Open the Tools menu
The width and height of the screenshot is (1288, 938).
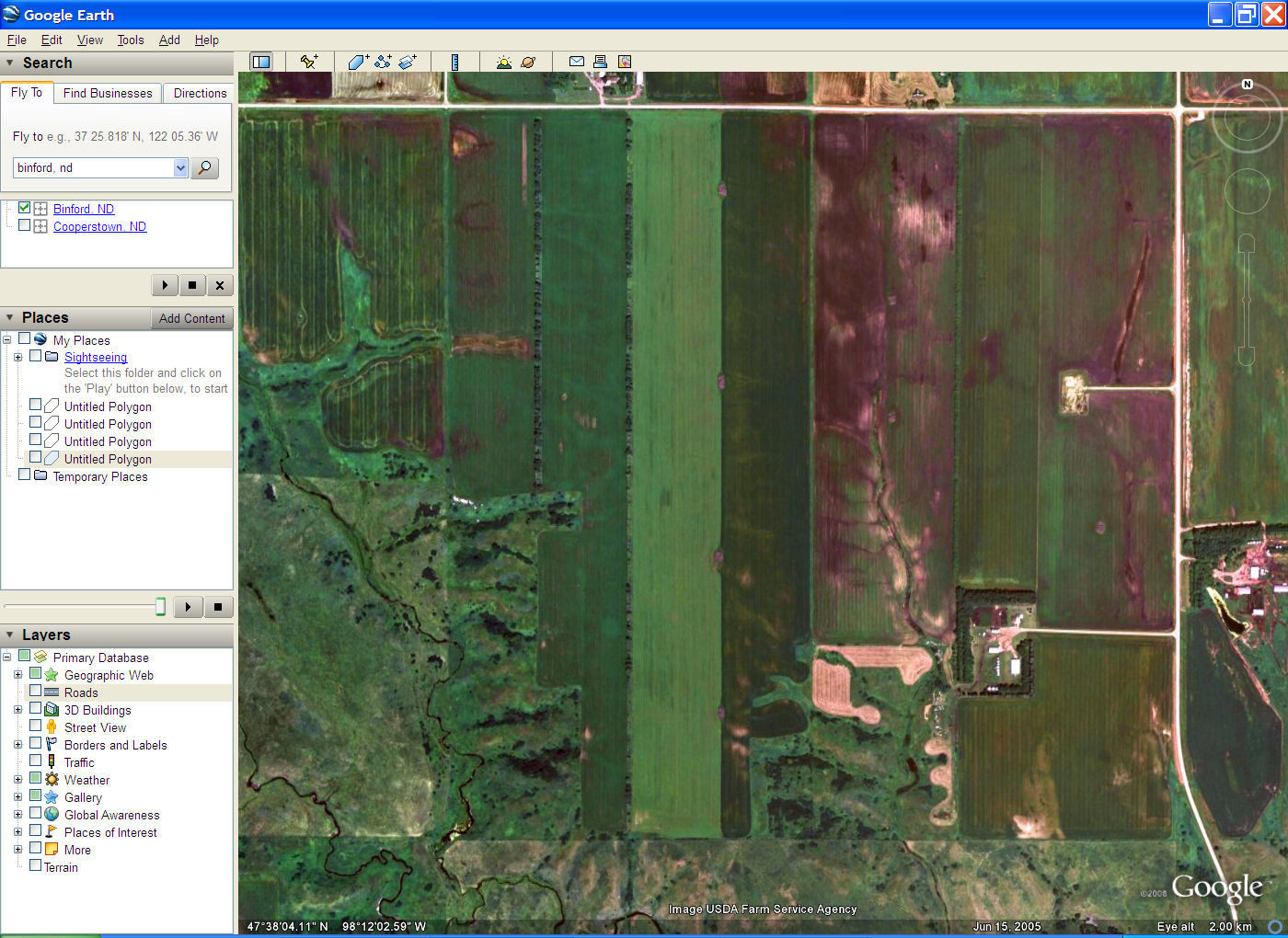click(131, 40)
